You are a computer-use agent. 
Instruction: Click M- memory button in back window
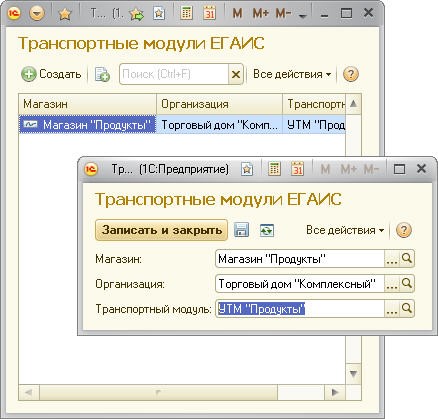pyautogui.click(x=283, y=14)
